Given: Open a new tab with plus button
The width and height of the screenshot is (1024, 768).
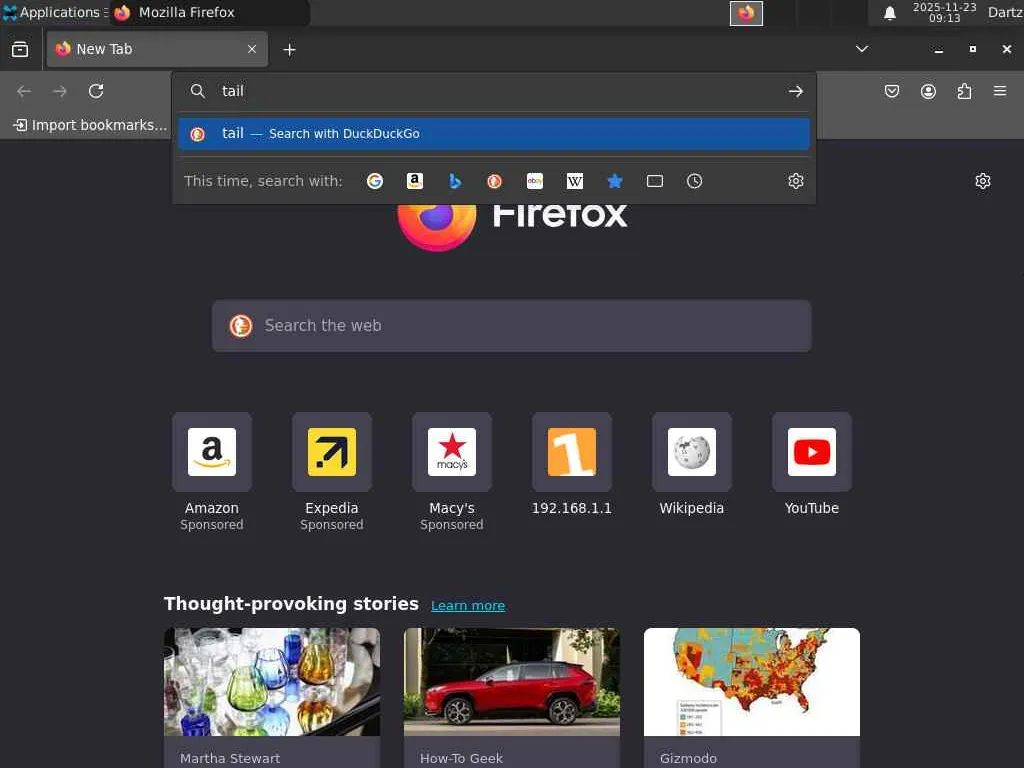Looking at the screenshot, I should [x=289, y=50].
